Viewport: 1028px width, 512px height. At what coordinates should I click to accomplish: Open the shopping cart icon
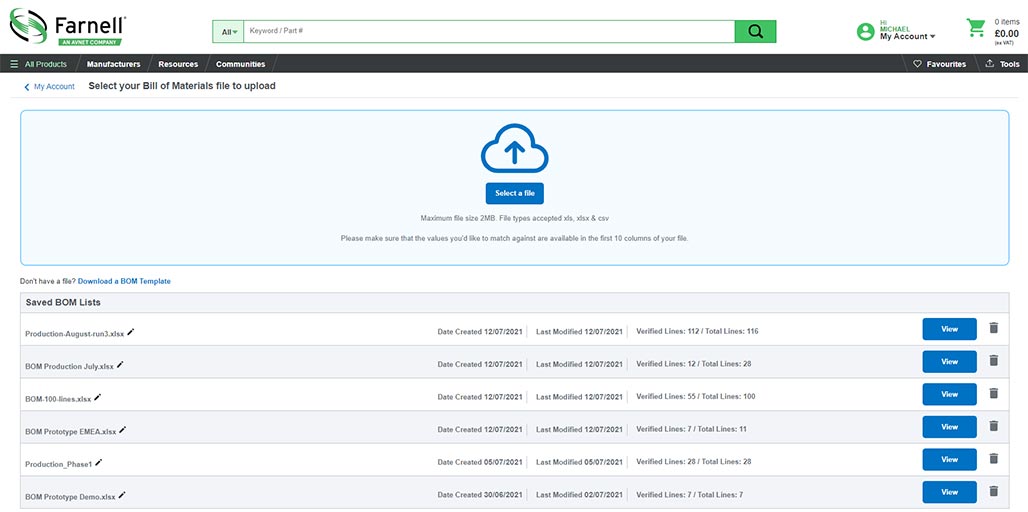coord(976,28)
